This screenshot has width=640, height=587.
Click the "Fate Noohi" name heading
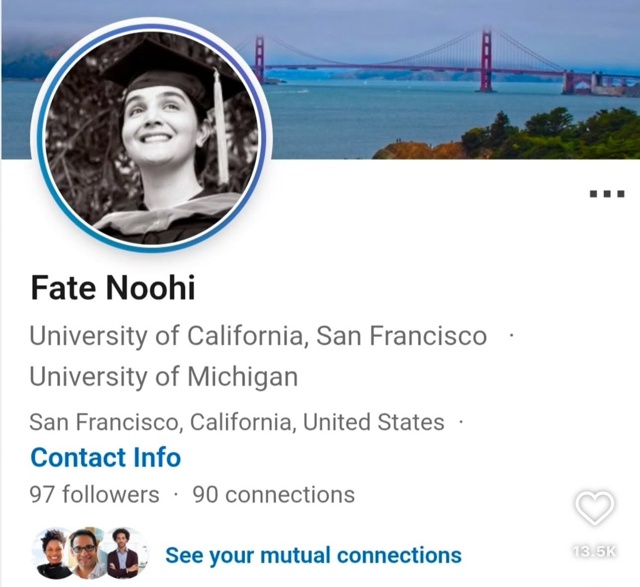[x=113, y=288]
